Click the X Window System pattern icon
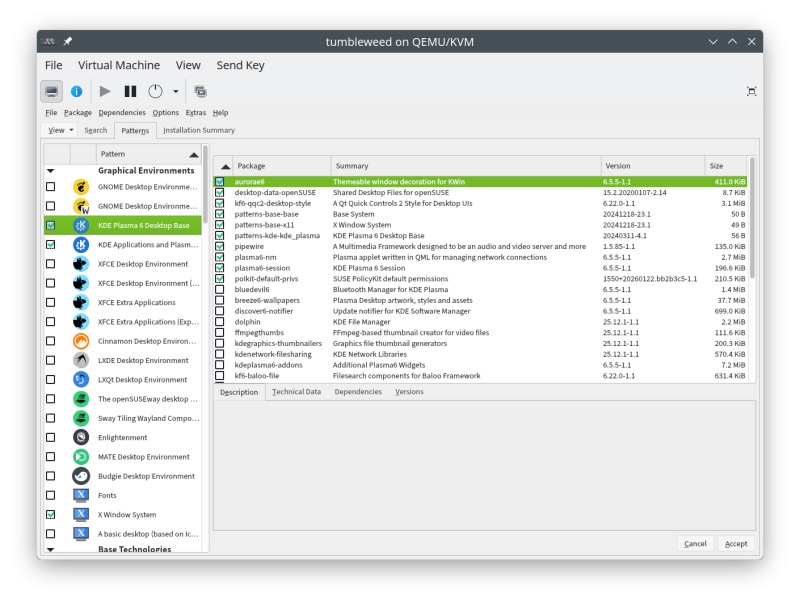 [x=81, y=515]
